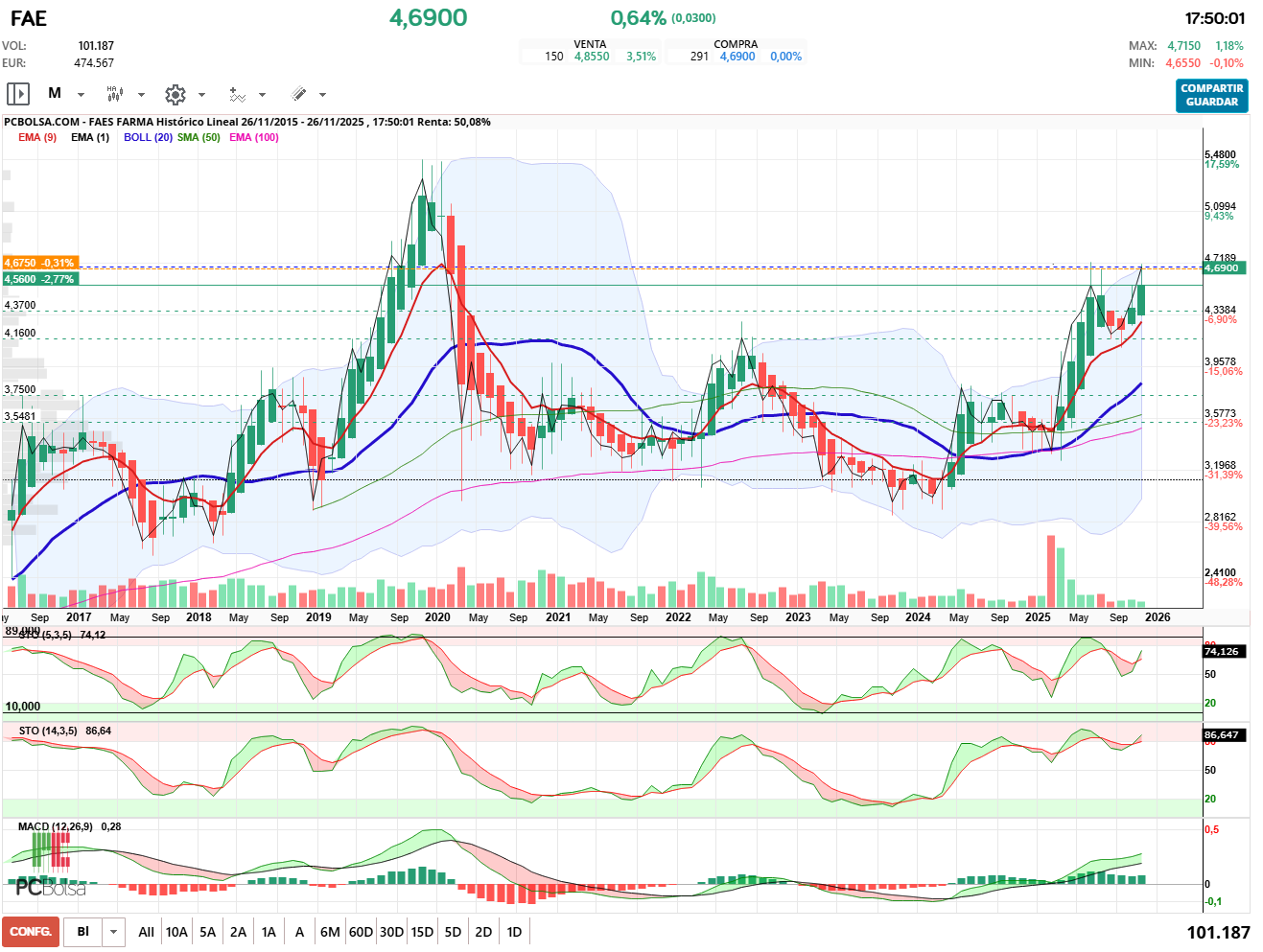Viewport: 1263px width, 952px height.
Task: Select the 5A time range
Action: [207, 932]
